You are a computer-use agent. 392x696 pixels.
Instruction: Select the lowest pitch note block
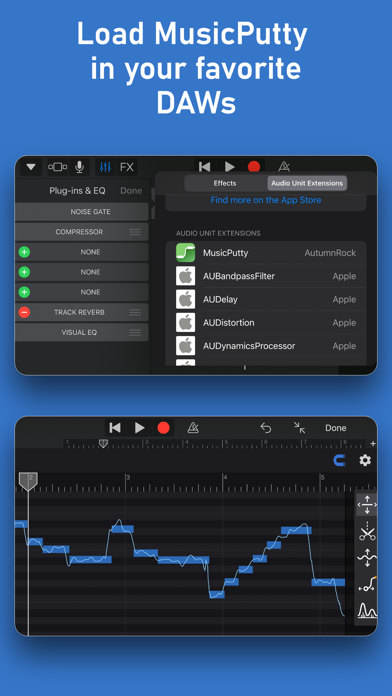coord(217,594)
